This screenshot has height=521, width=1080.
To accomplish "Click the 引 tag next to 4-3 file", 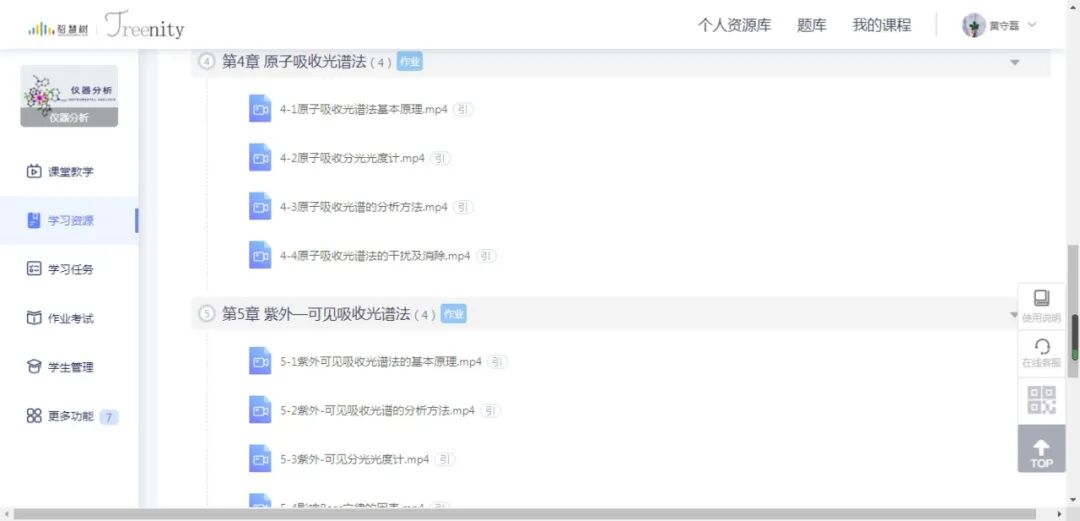I will click(x=463, y=207).
